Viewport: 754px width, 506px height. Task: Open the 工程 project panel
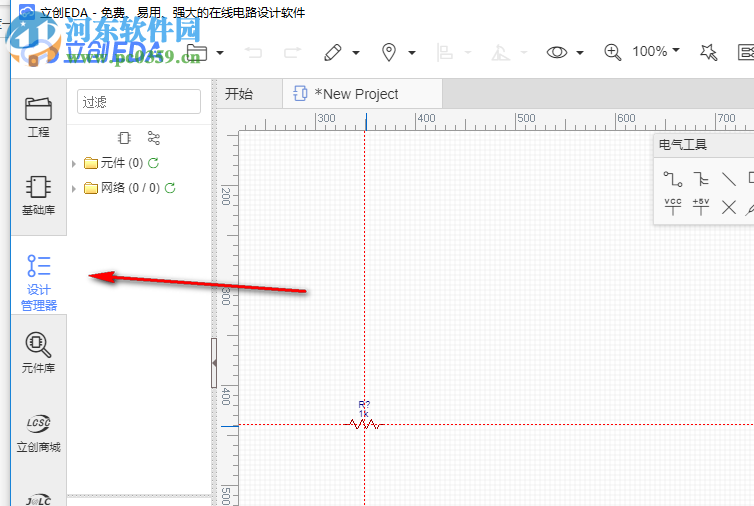(38, 117)
